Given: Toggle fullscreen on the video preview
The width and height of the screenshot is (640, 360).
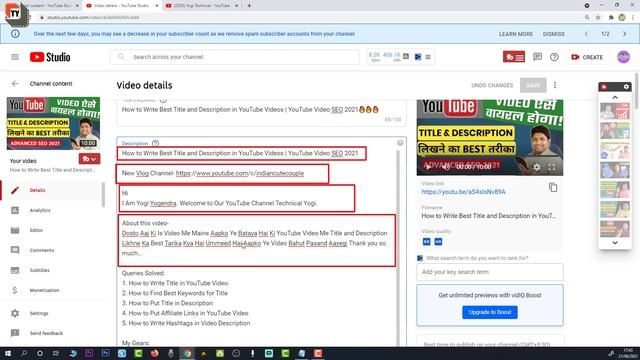Looking at the screenshot, I should pos(552,167).
